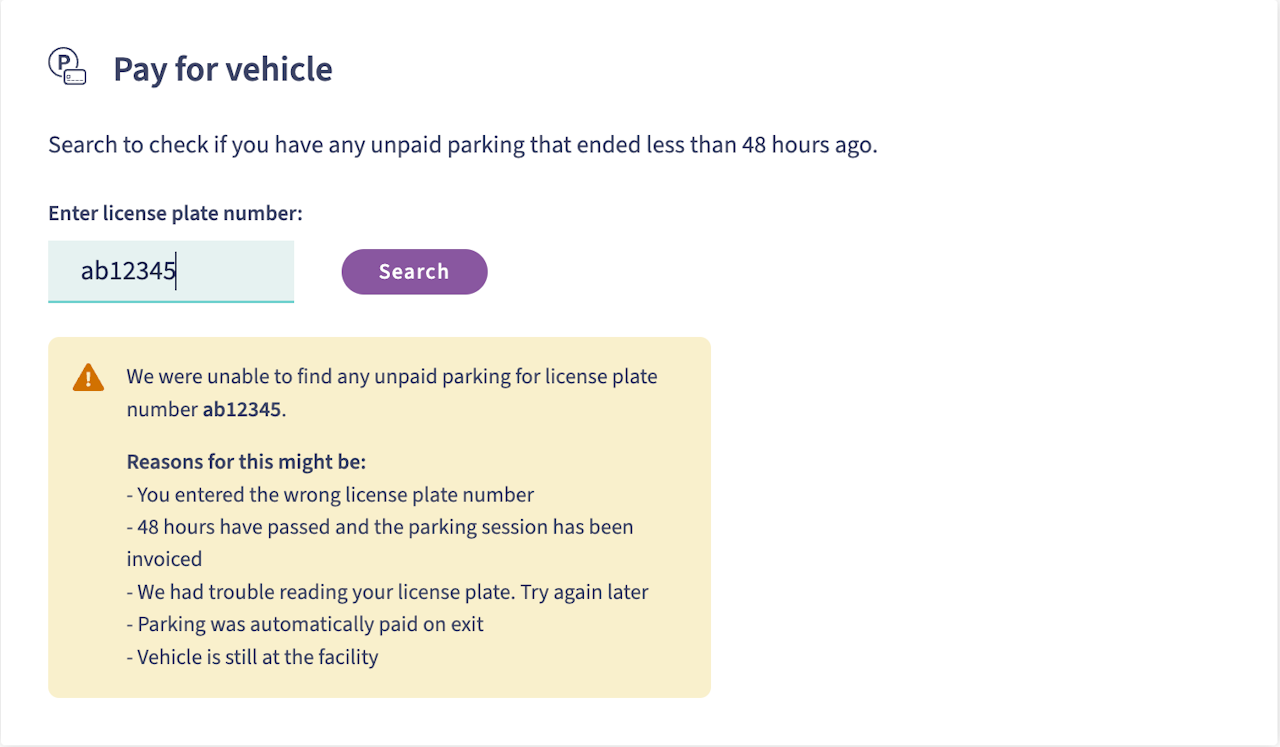Click the "Pay for vehicle" heading
The image size is (1280, 747).
222,69
